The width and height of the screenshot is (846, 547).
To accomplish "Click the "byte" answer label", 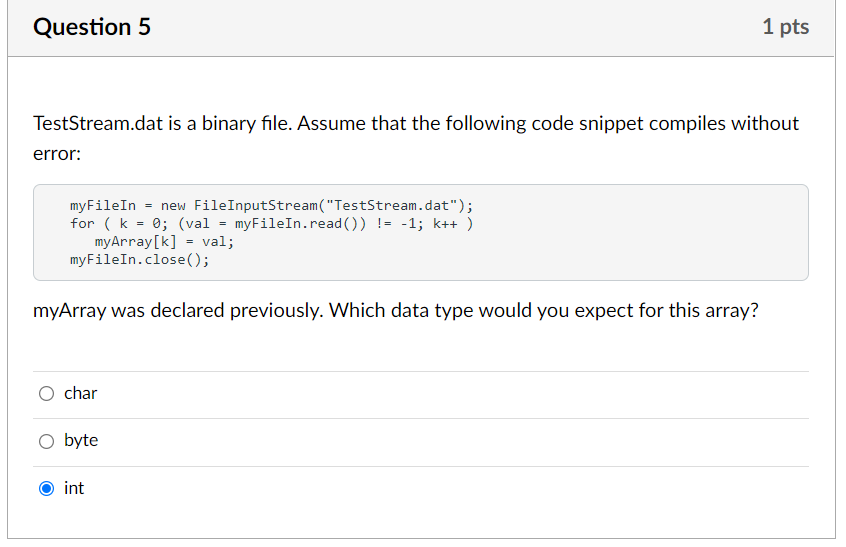I will 81,441.
